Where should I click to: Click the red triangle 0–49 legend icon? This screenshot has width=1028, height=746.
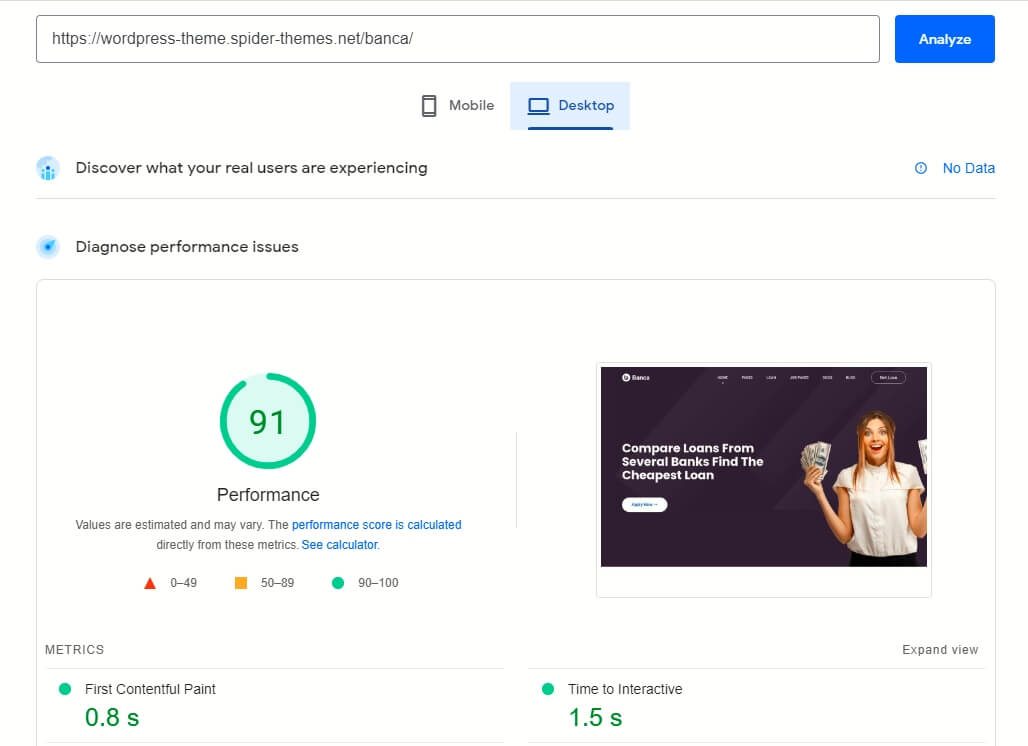point(150,583)
